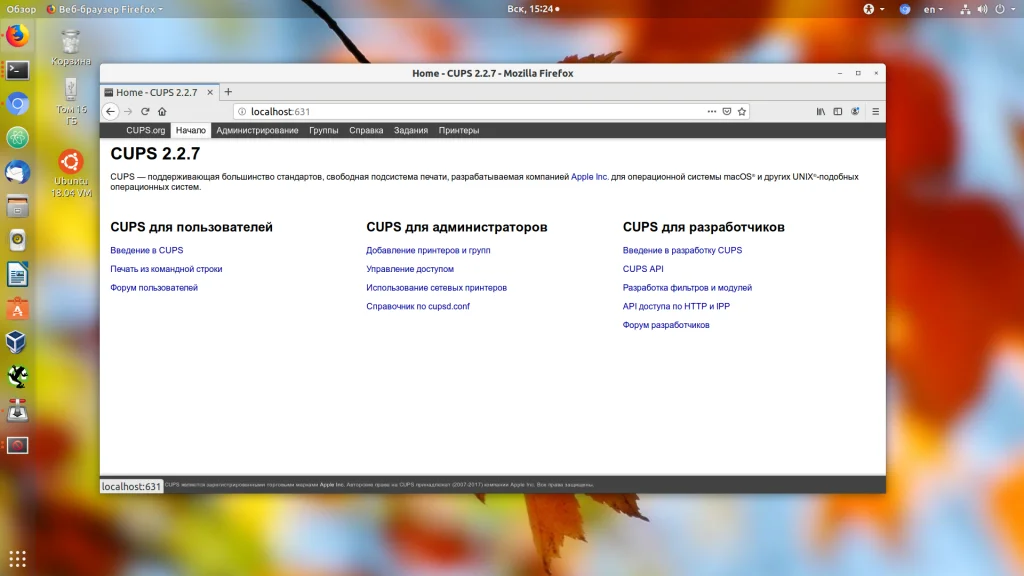The width and height of the screenshot is (1024, 576).
Task: Open the black-and-white bird dock icon
Action: pos(18,377)
